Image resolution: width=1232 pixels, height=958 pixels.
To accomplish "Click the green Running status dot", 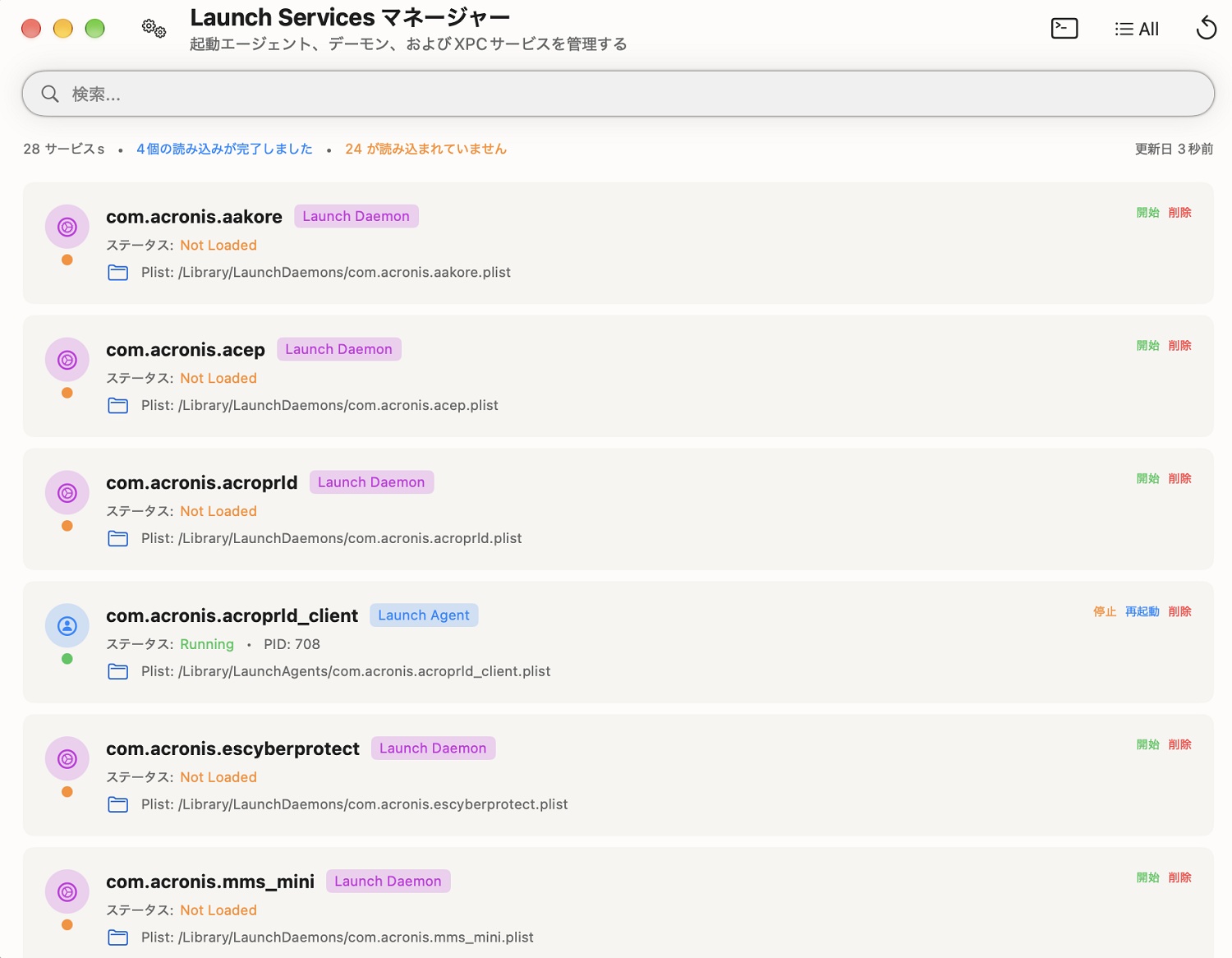I will [x=67, y=659].
